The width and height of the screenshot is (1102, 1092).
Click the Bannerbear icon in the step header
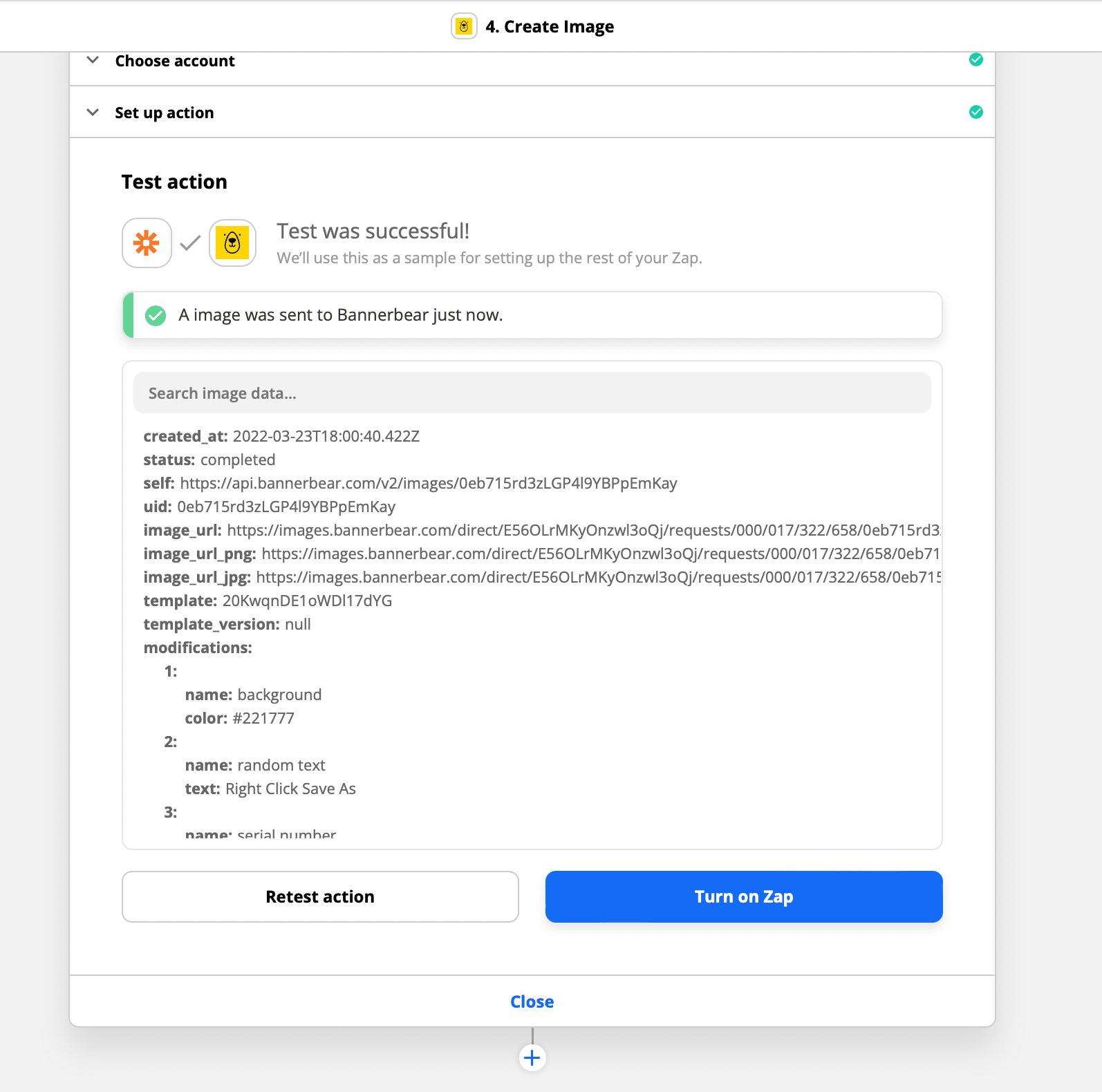(x=464, y=26)
